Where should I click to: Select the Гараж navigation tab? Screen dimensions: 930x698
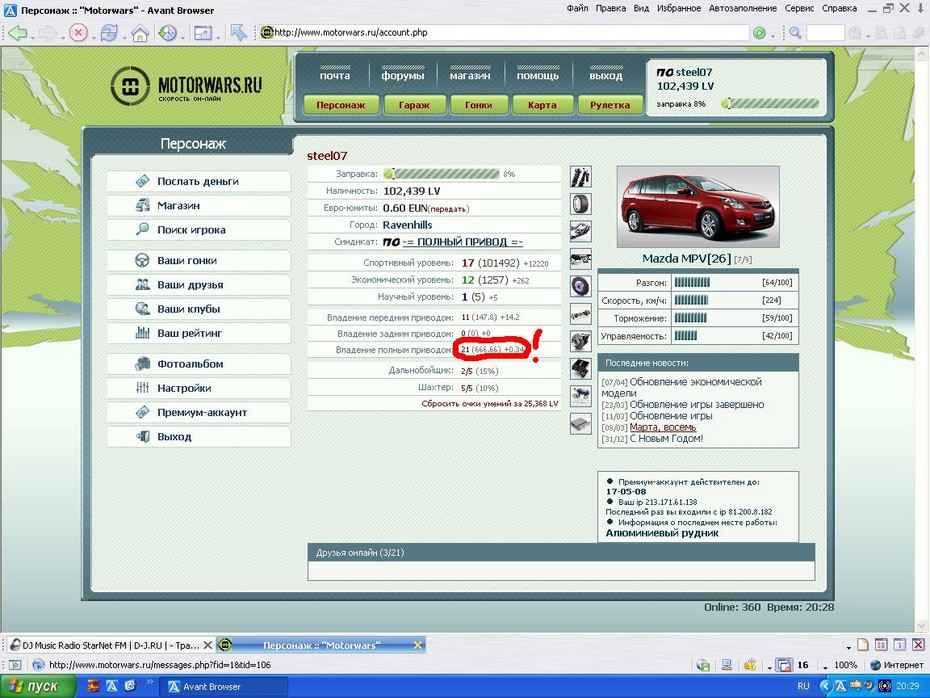point(414,105)
